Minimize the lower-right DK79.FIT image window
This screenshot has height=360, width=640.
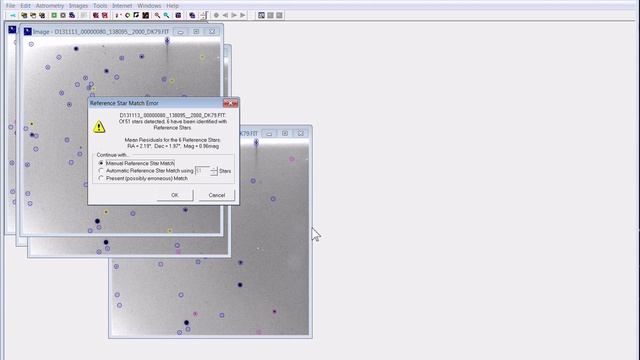point(269,133)
